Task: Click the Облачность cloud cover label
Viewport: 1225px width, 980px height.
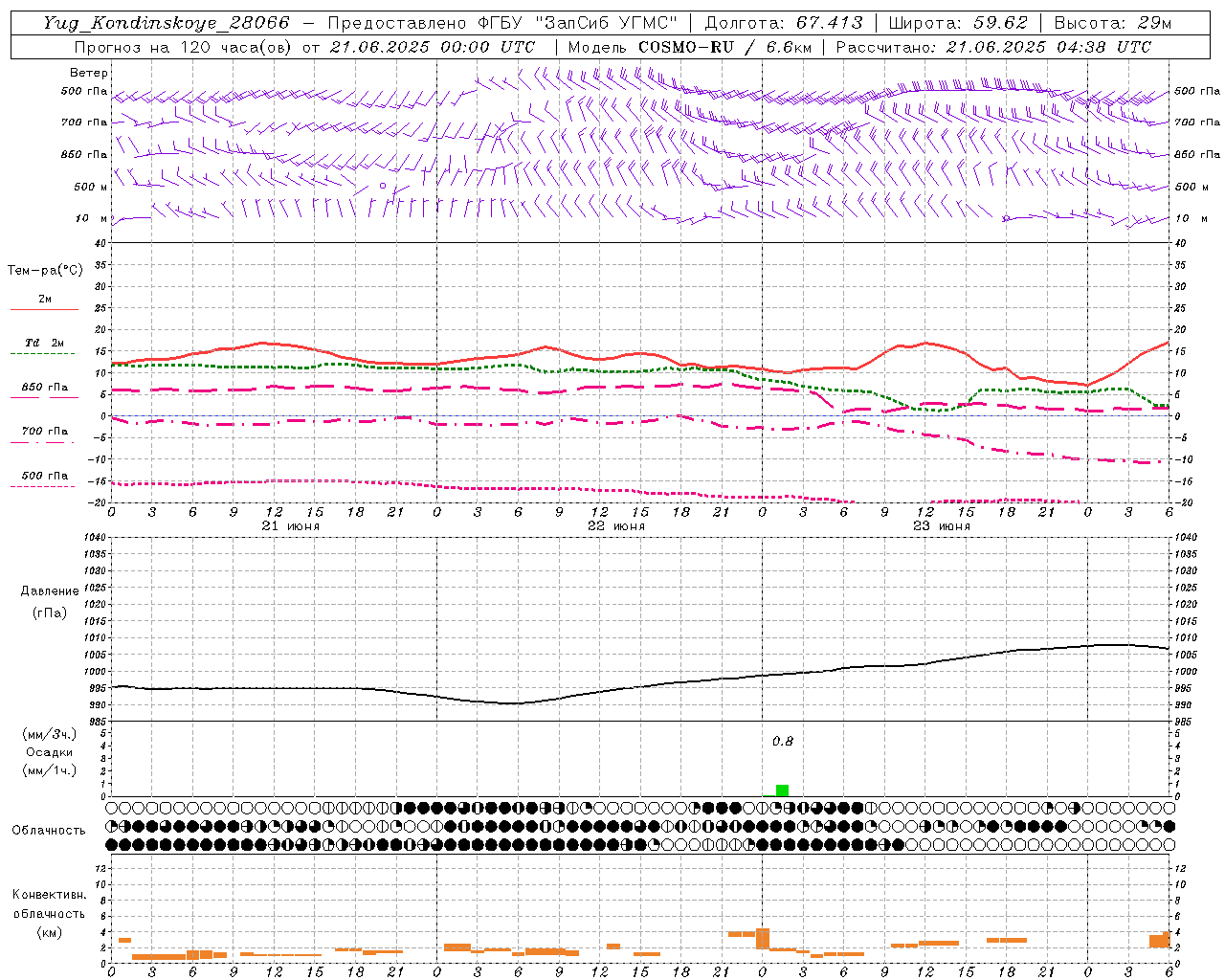Action: tap(49, 830)
